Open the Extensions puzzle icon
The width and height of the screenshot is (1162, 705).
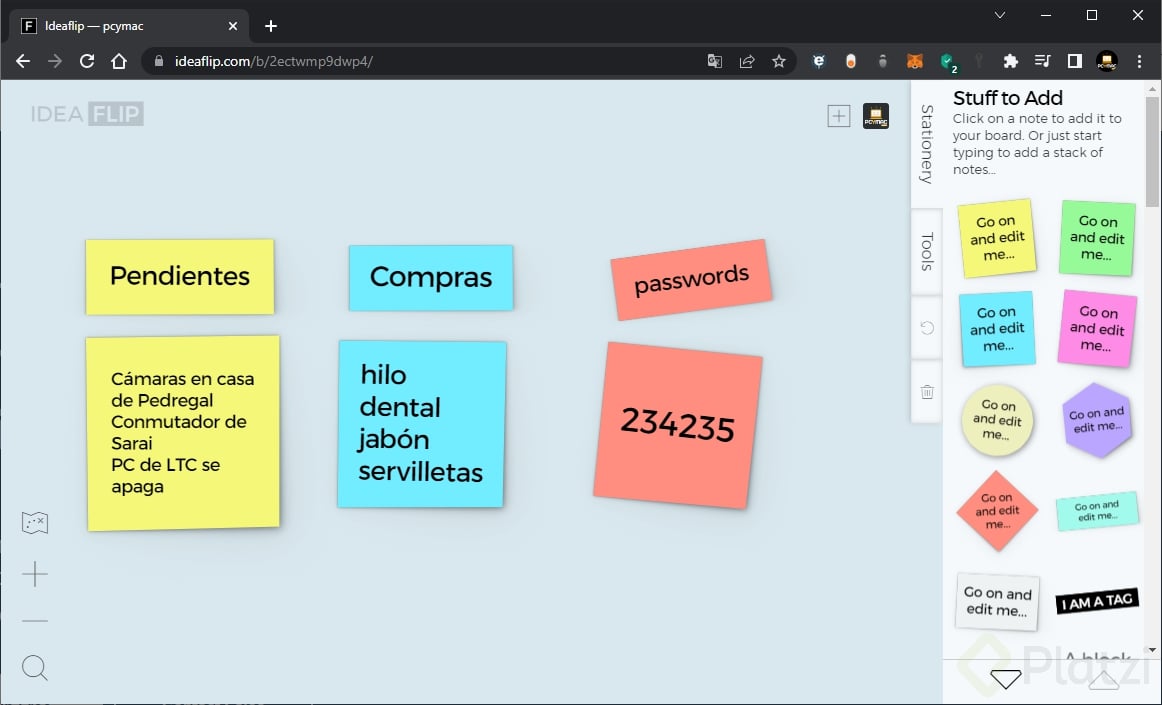pos(1010,62)
